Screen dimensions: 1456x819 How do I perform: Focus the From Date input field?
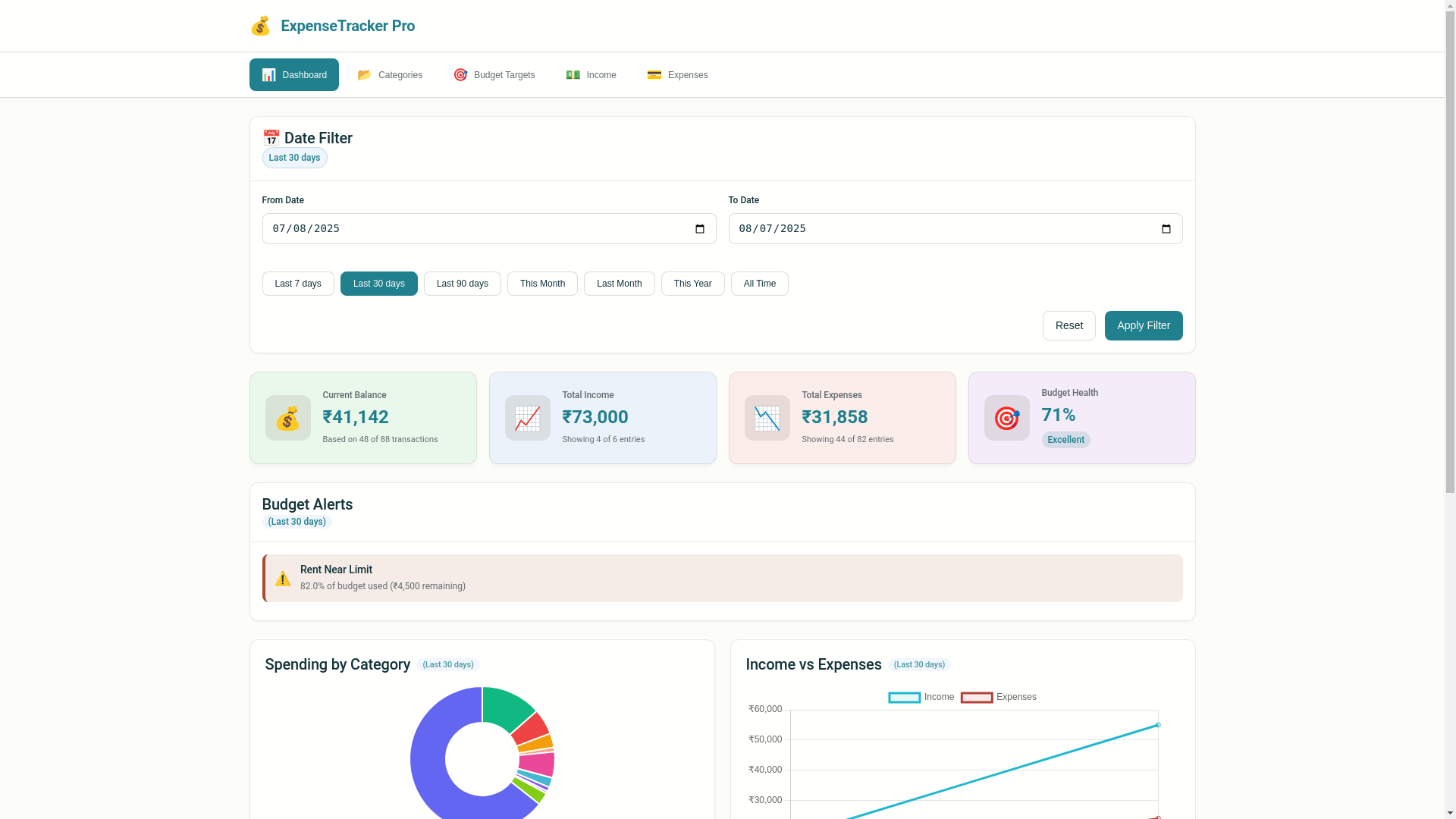click(x=489, y=229)
